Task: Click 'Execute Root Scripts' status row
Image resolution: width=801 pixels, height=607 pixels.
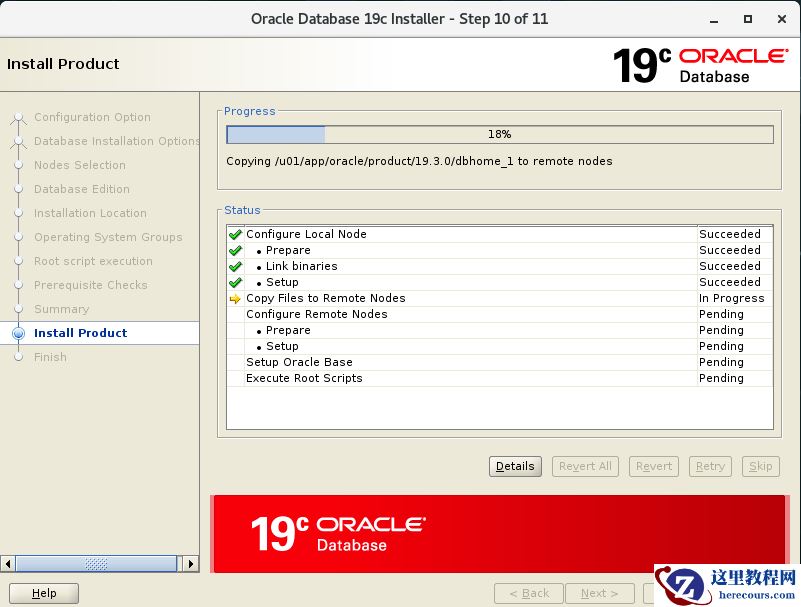Action: point(500,378)
